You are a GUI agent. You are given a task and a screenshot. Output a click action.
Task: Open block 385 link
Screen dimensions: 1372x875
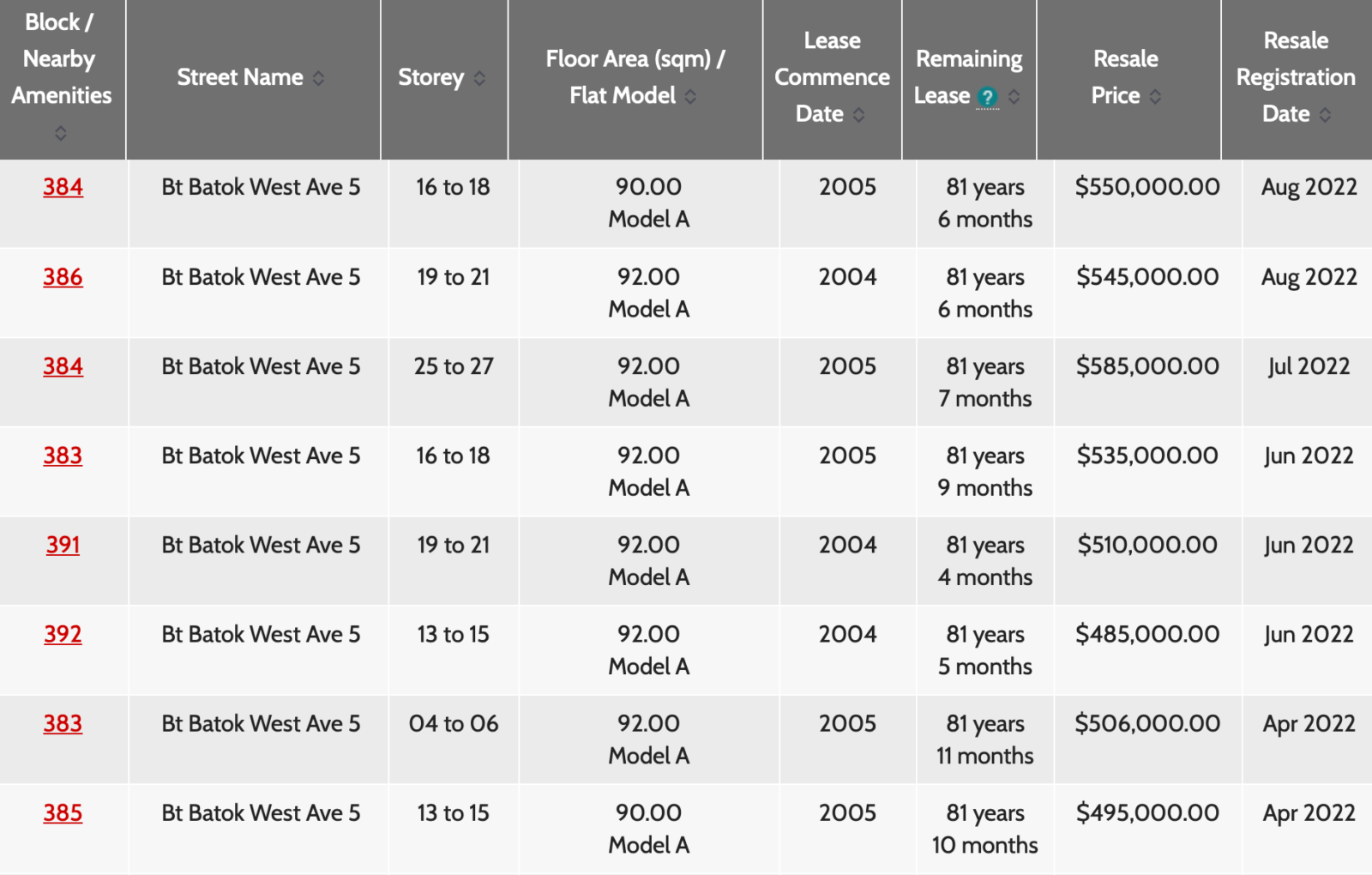(x=63, y=812)
